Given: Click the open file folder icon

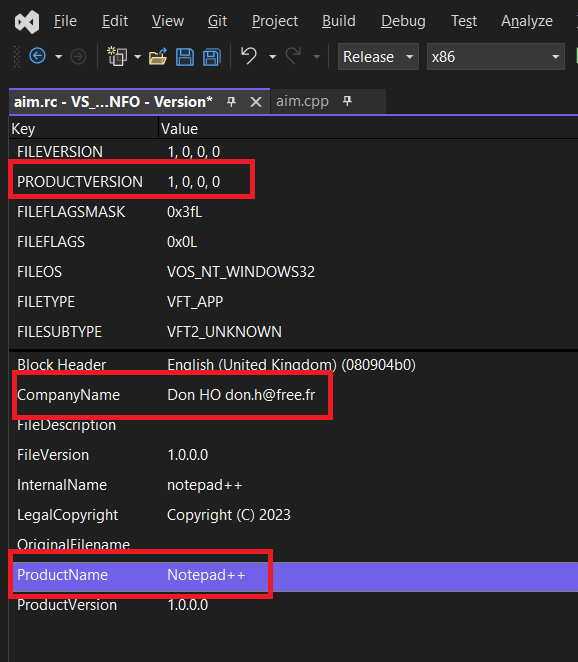Looking at the screenshot, I should tap(158, 57).
